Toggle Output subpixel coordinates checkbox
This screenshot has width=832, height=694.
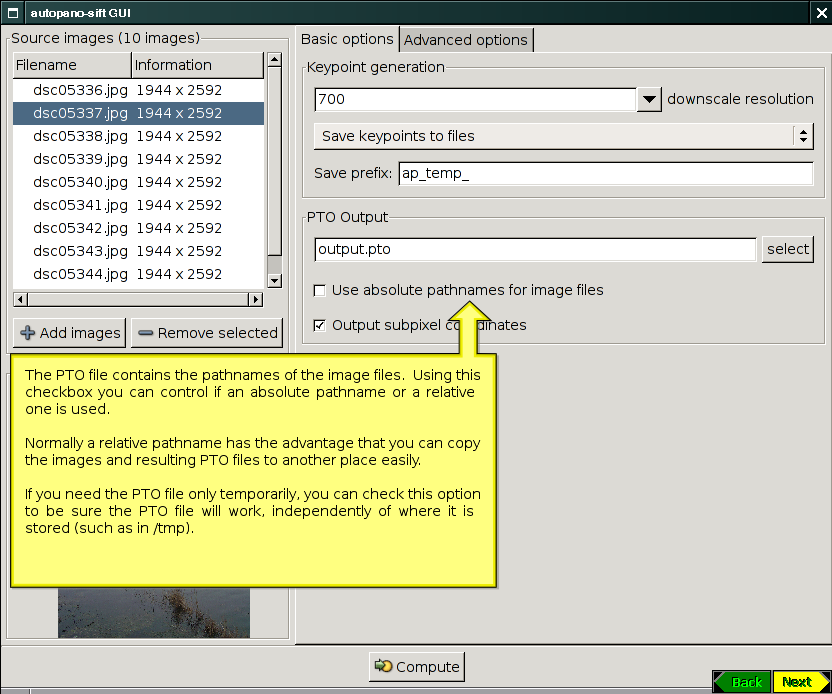tap(320, 325)
